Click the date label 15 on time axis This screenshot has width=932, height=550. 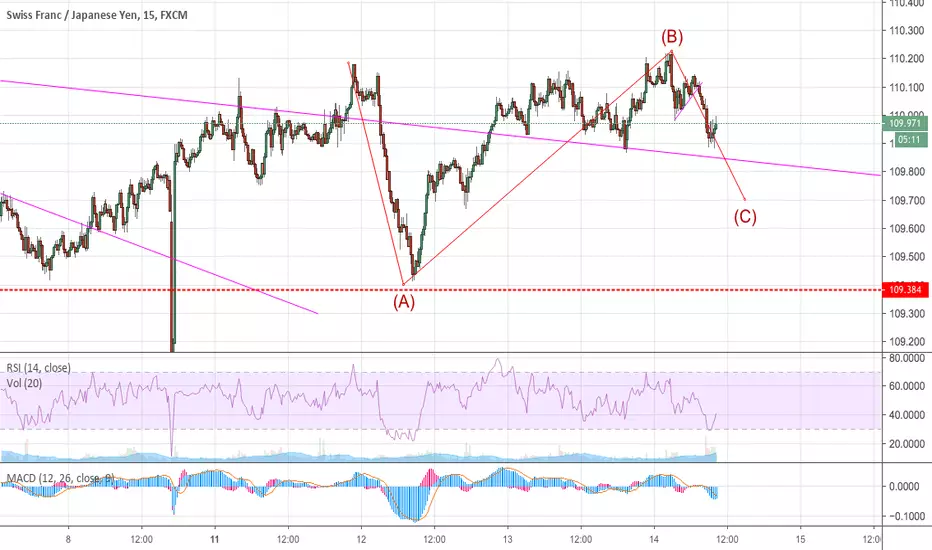[x=800, y=539]
